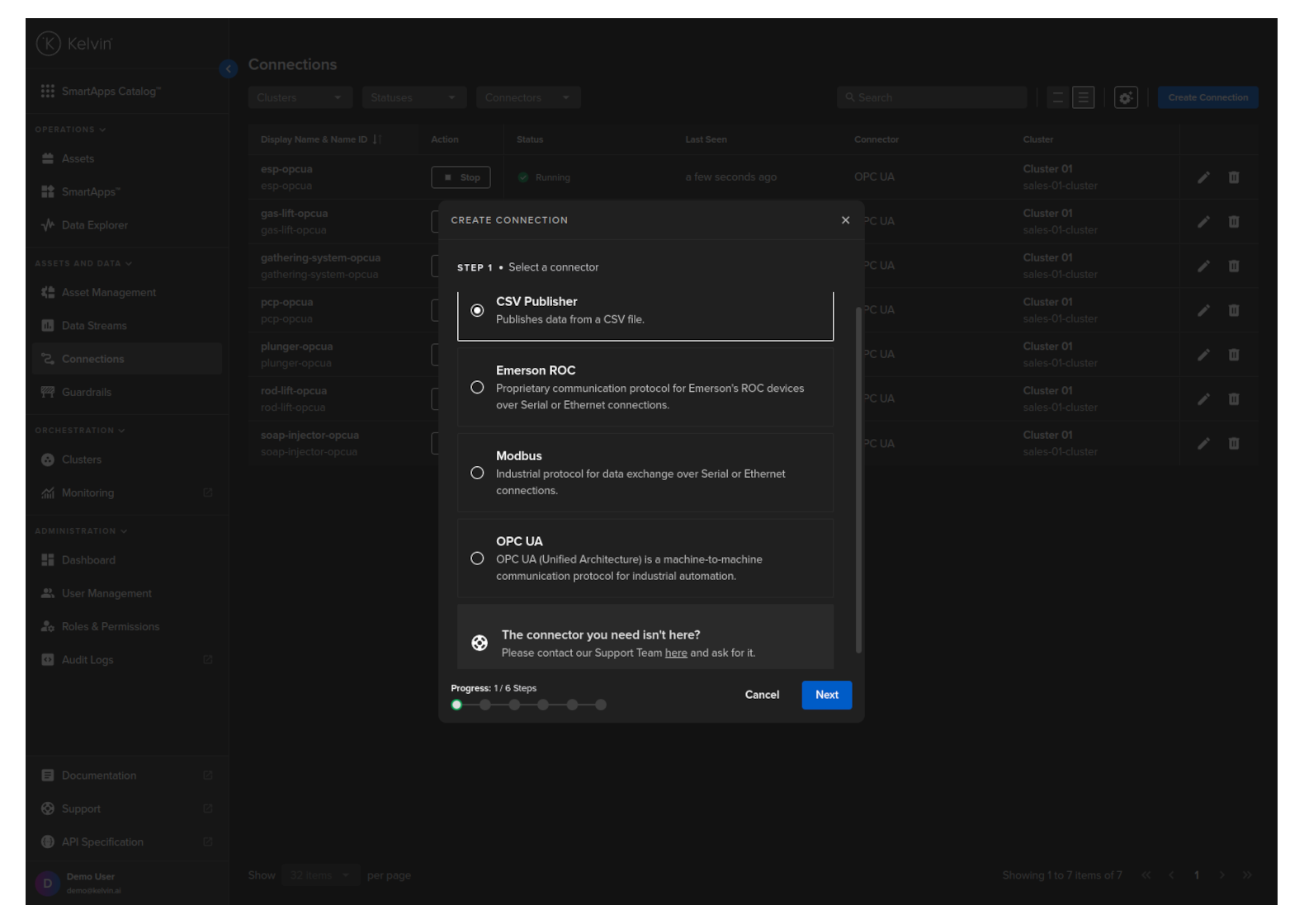Open table column settings gear icon

[x=1126, y=98]
